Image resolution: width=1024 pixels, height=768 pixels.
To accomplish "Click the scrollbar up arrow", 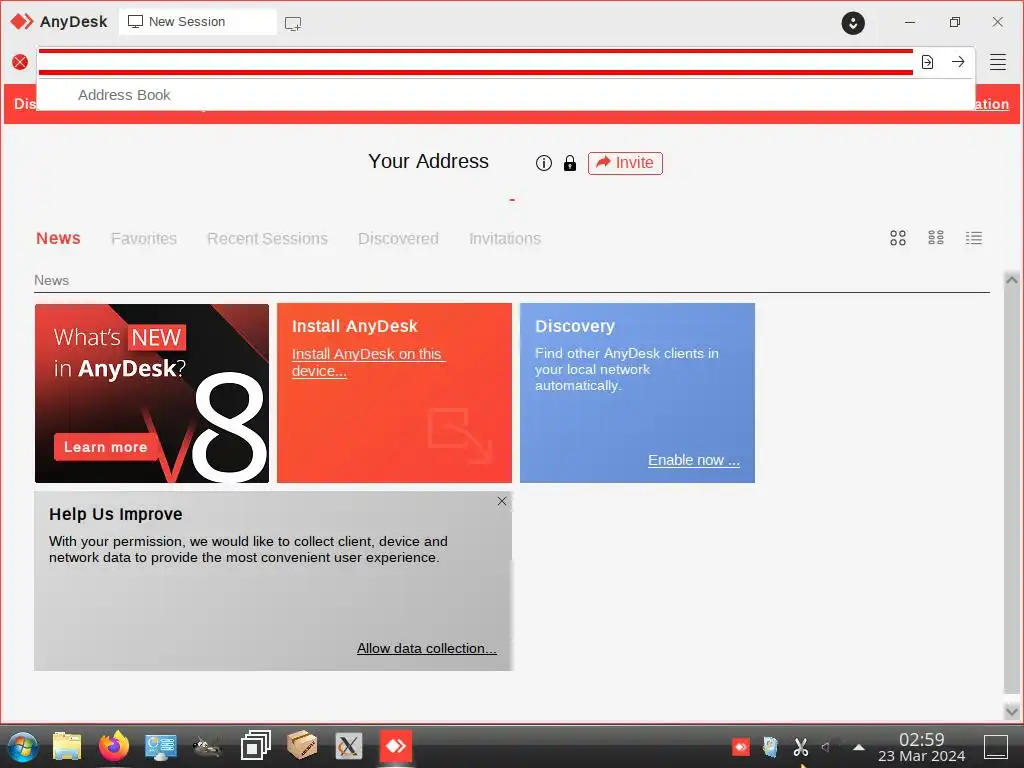I will pos(1012,280).
